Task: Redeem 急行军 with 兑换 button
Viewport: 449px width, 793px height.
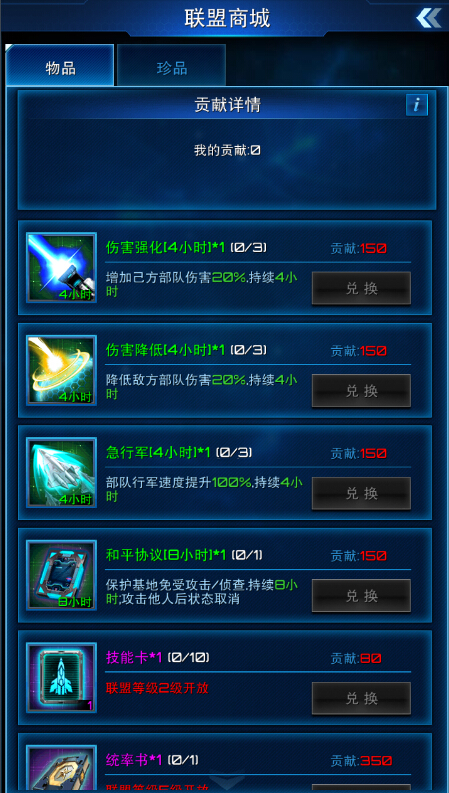Action: pos(361,493)
